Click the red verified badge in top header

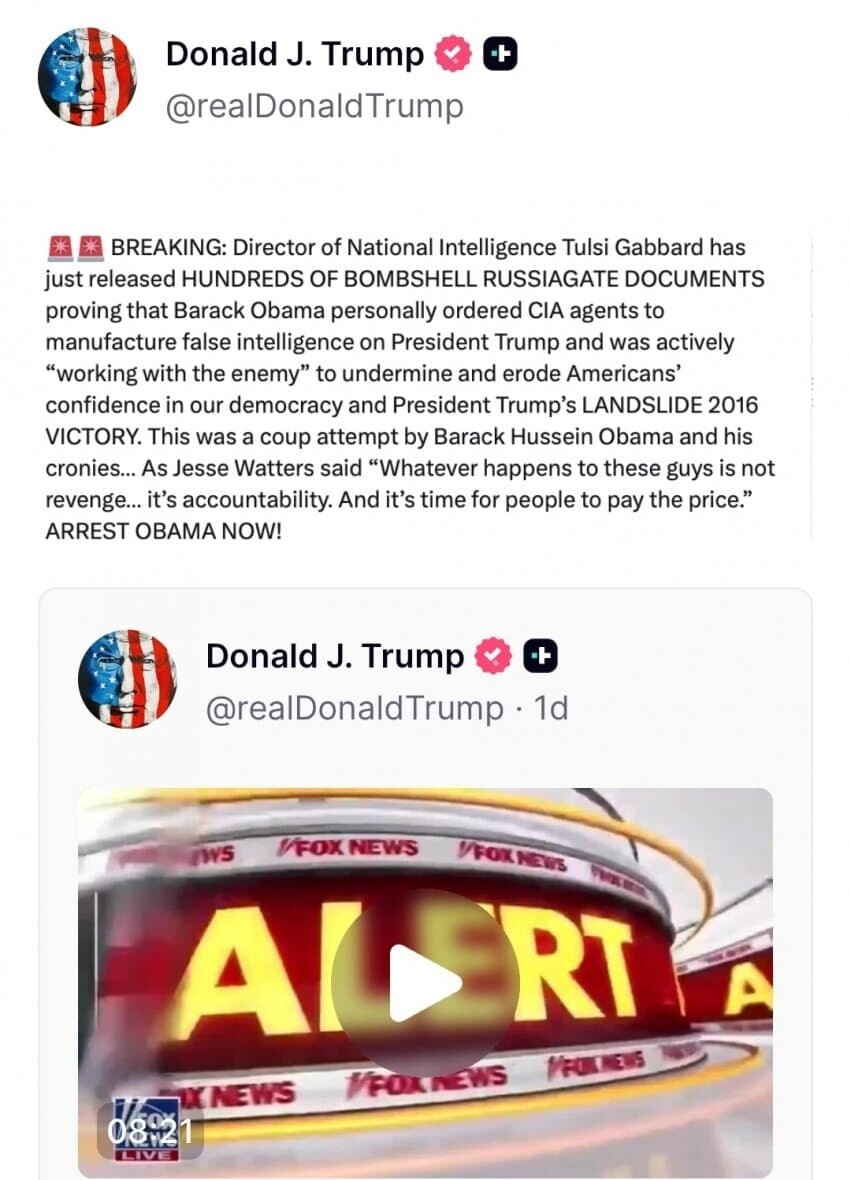[x=452, y=54]
